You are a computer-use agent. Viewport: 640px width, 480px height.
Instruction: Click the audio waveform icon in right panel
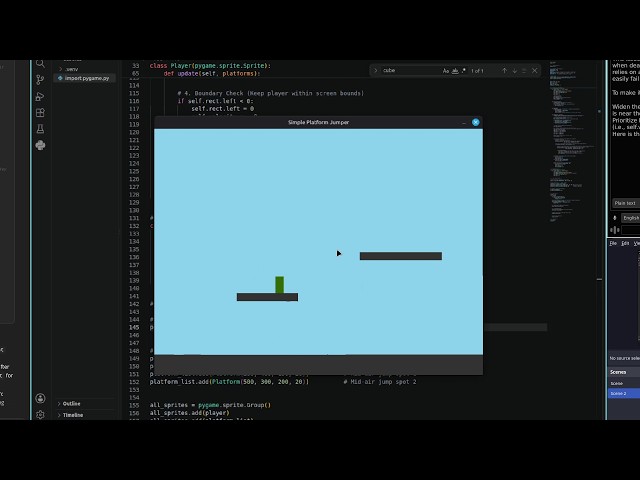click(x=615, y=230)
